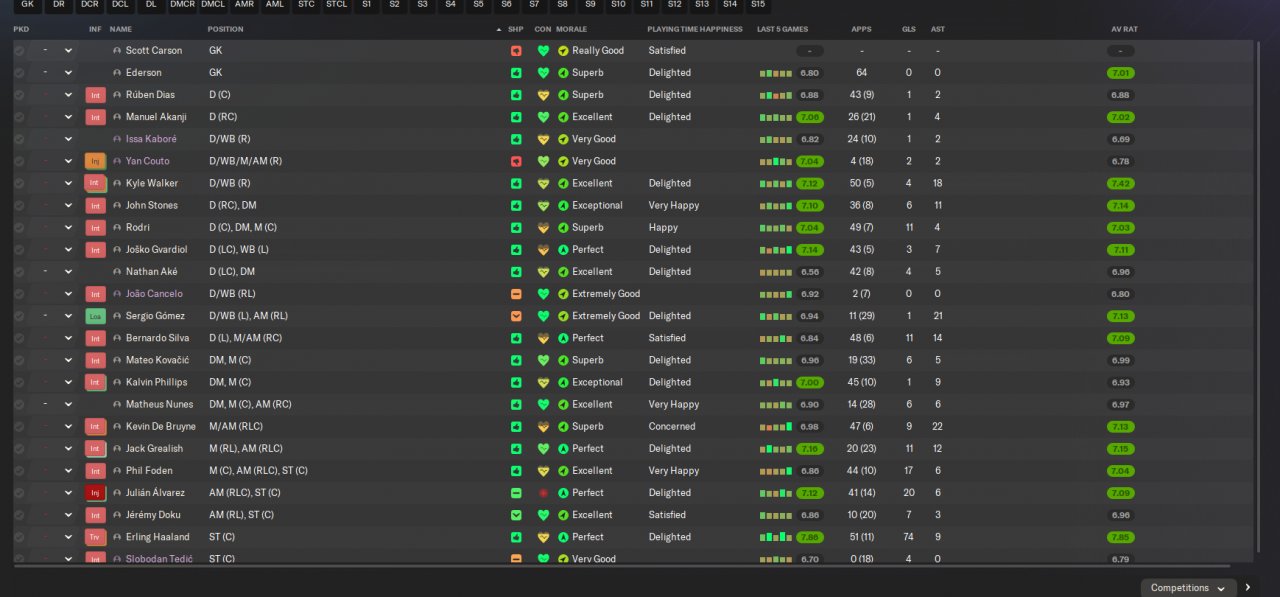The image size is (1280, 597).
Task: Click the next arrow beside Competitions
Action: pyautogui.click(x=1247, y=588)
